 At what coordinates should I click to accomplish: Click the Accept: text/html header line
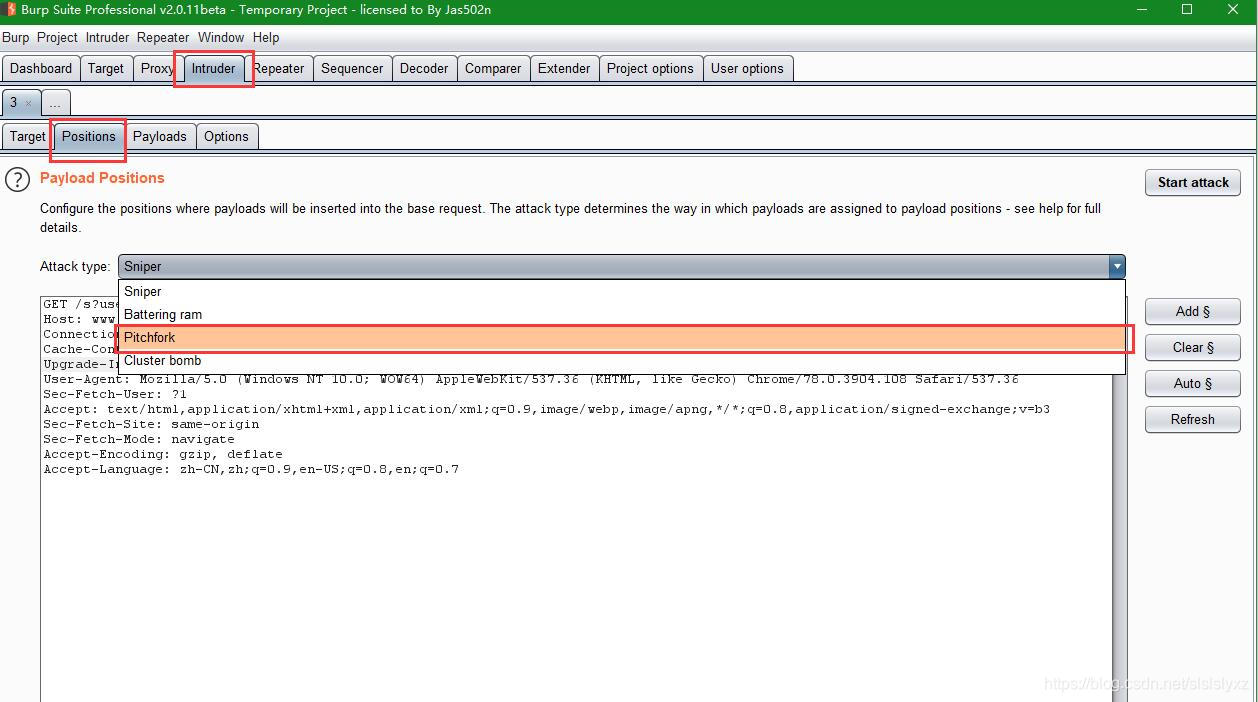(546, 409)
